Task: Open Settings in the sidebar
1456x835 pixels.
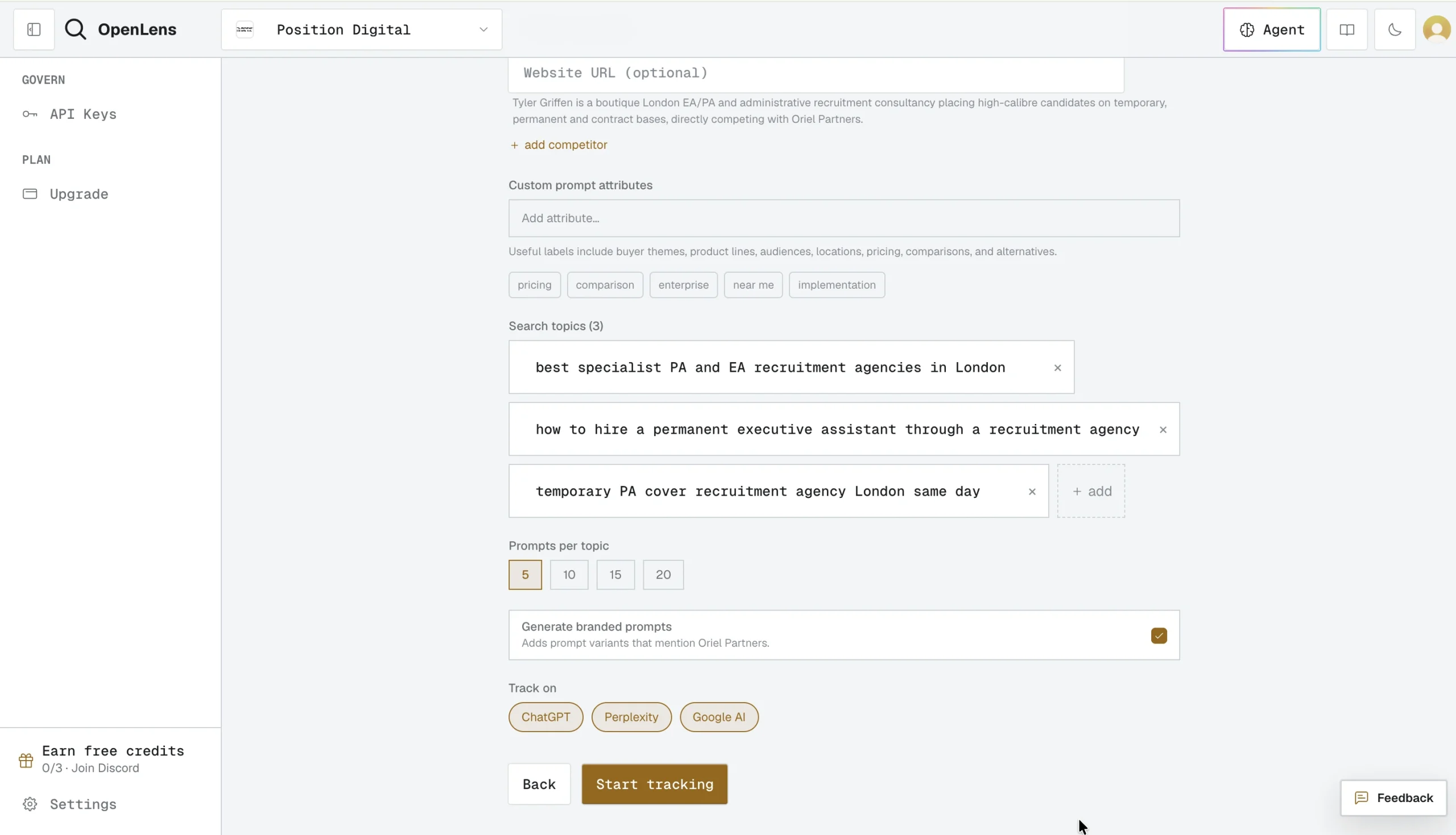Action: coord(83,804)
